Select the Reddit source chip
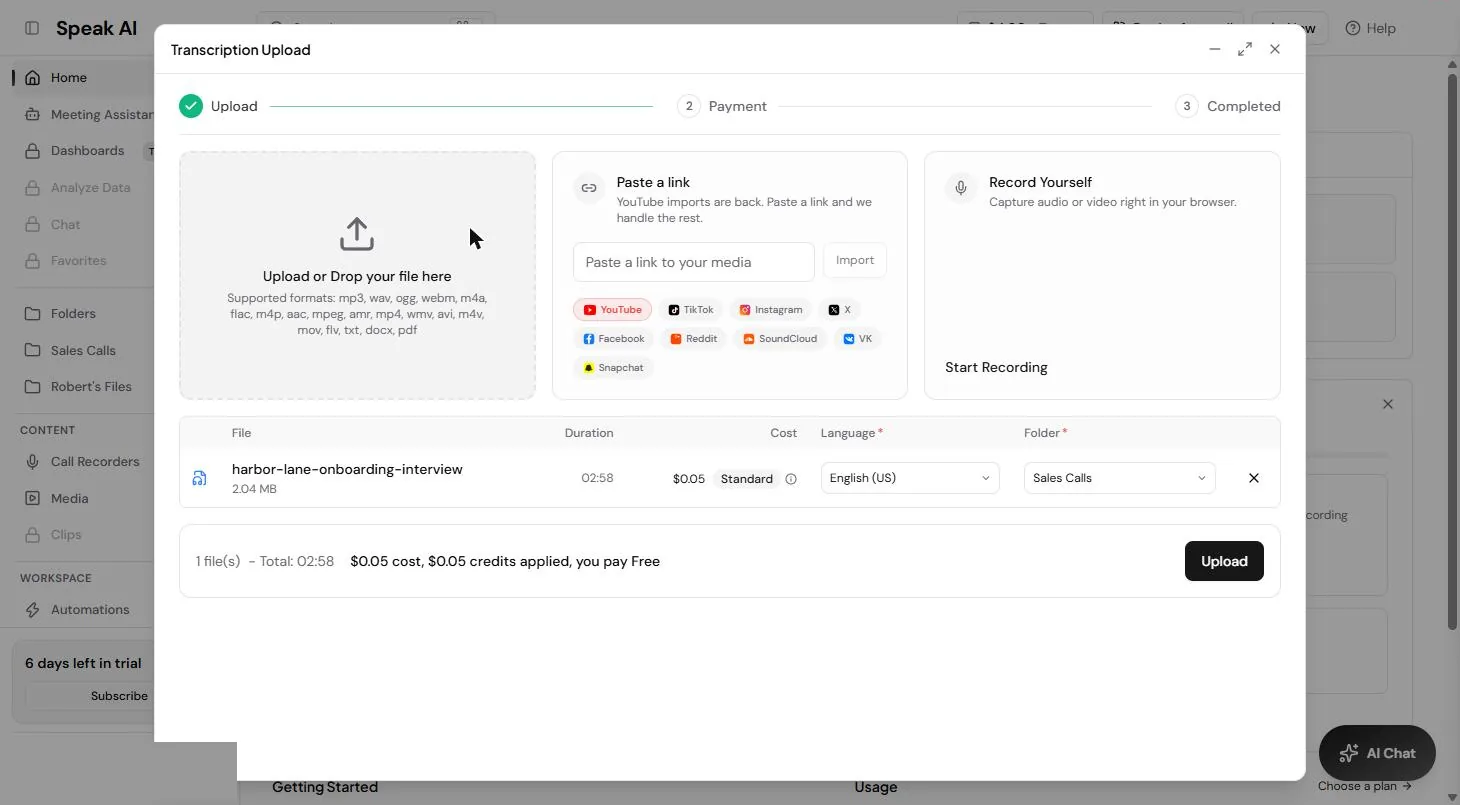Screen dimensions: 1460x805 [694, 339]
